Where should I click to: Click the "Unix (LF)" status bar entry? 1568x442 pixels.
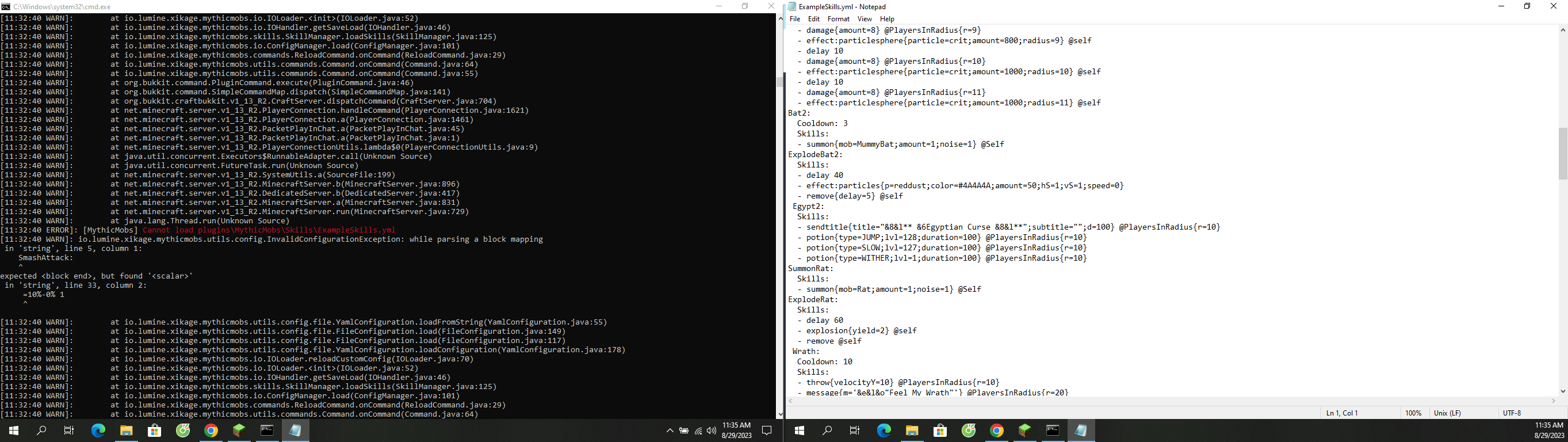point(1447,413)
